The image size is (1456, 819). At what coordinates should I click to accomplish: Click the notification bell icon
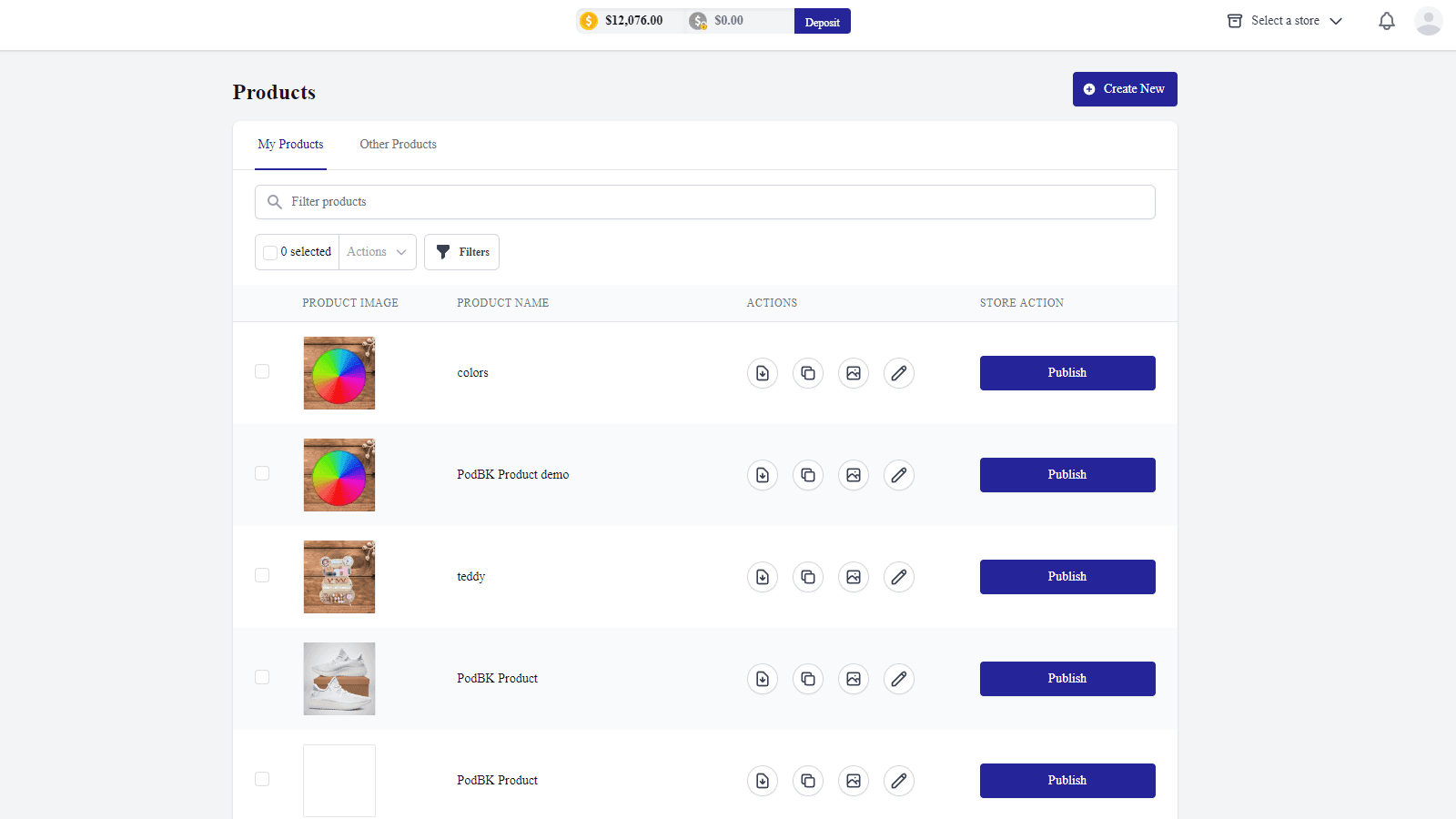[1386, 20]
